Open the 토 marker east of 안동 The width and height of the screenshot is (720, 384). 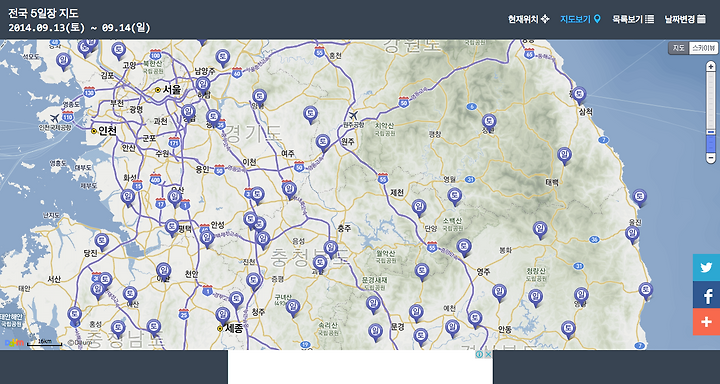(568, 329)
